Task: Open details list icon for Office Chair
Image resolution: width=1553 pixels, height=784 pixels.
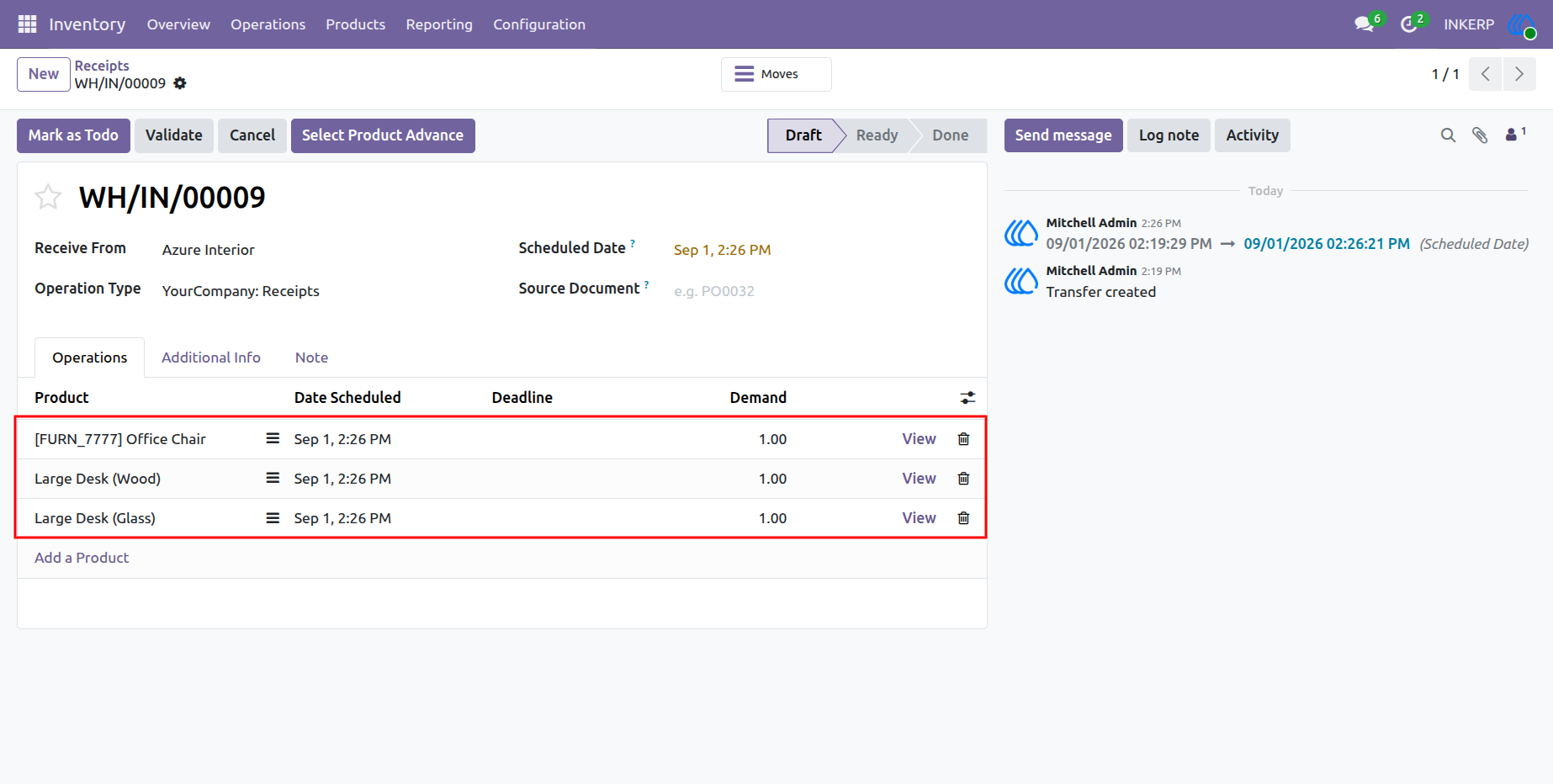Action: [273, 438]
